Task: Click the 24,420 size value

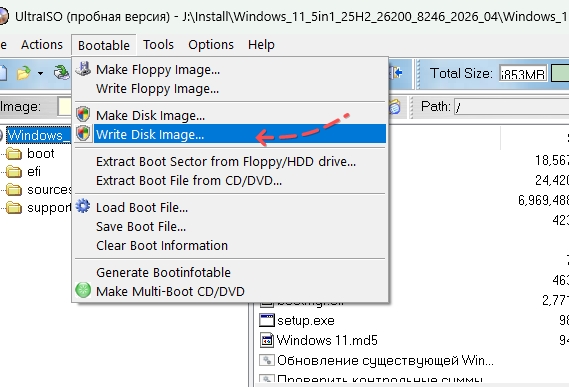Action: coord(552,180)
